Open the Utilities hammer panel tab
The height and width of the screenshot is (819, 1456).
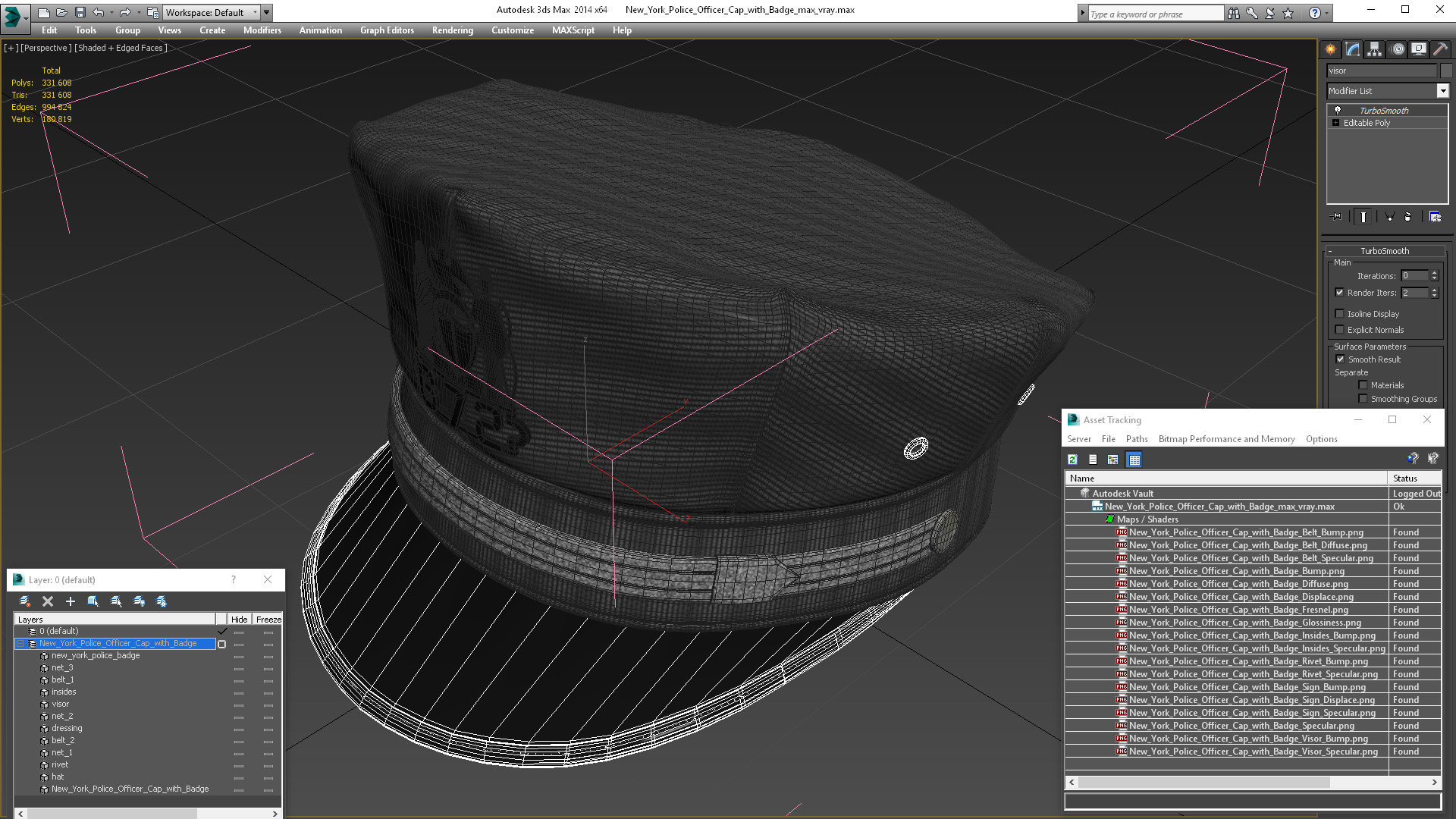point(1440,49)
